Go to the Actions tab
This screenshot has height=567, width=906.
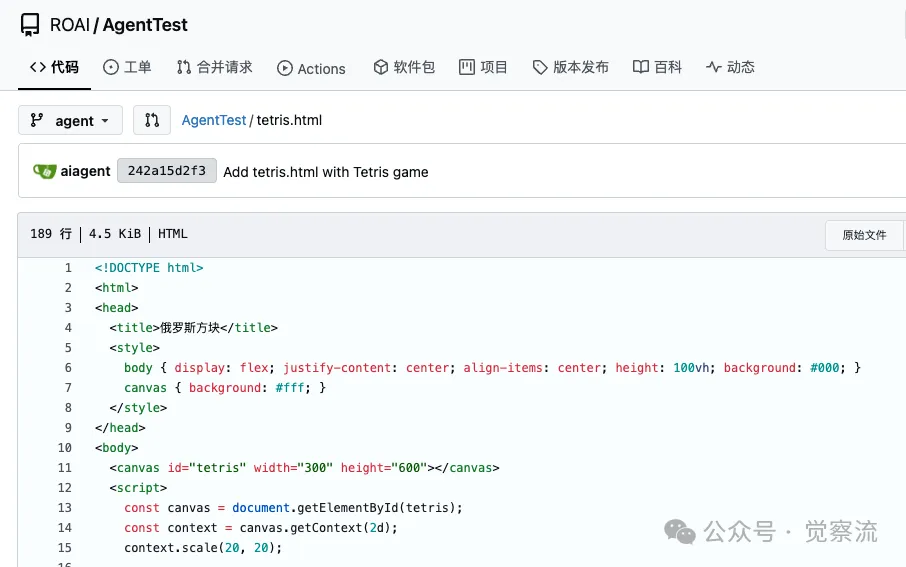[x=311, y=68]
